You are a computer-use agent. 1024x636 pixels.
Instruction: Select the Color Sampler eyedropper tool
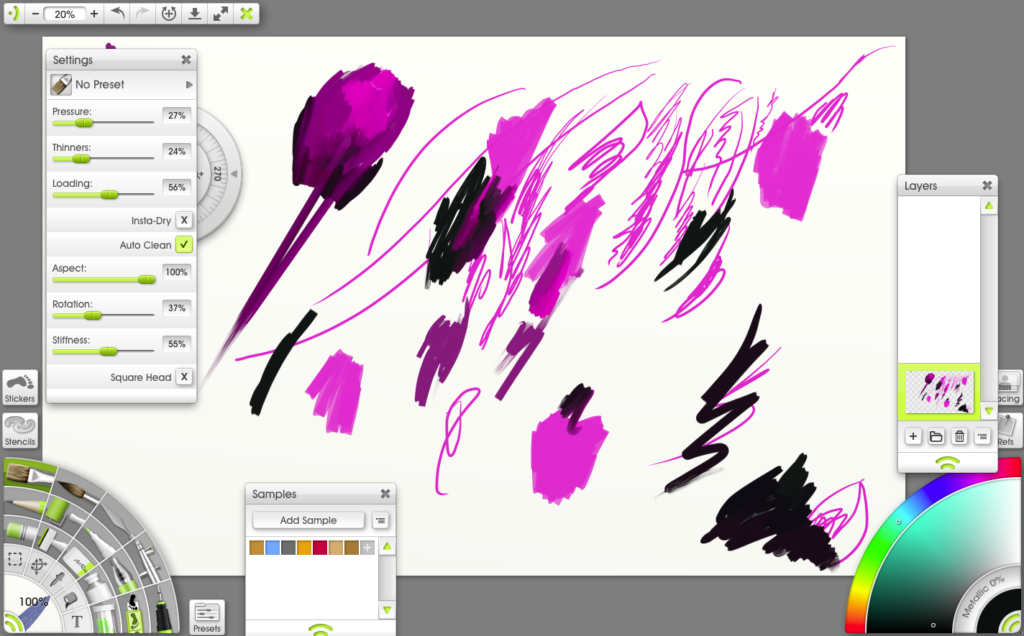(57, 579)
